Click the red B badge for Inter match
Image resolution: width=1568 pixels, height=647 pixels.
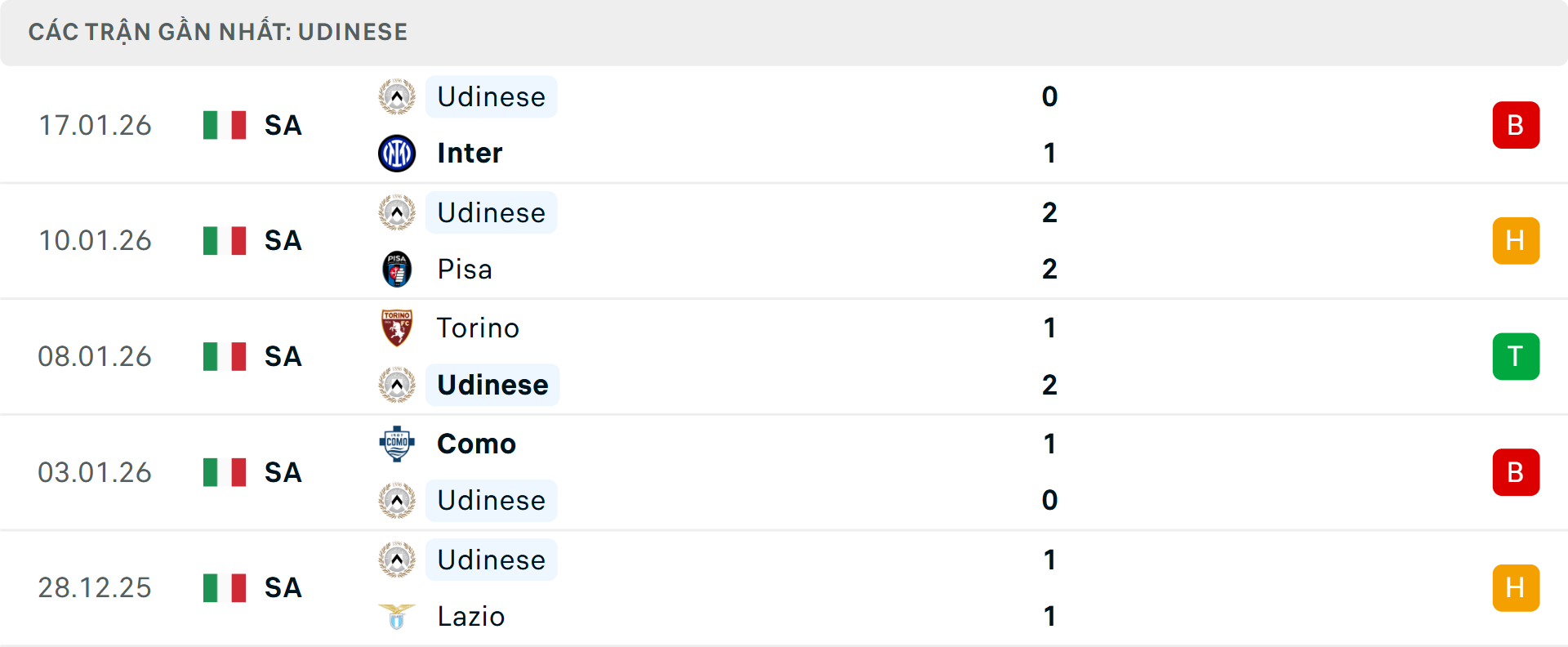1516,125
